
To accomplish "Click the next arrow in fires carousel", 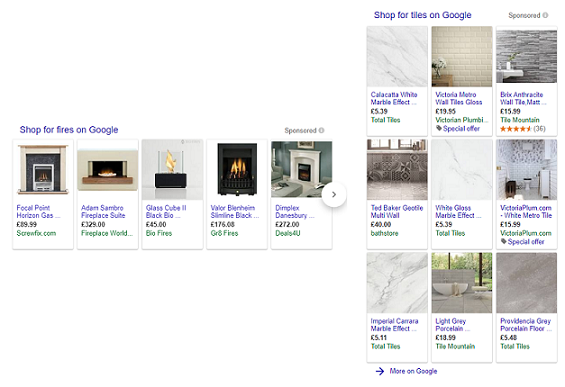I will click(334, 195).
